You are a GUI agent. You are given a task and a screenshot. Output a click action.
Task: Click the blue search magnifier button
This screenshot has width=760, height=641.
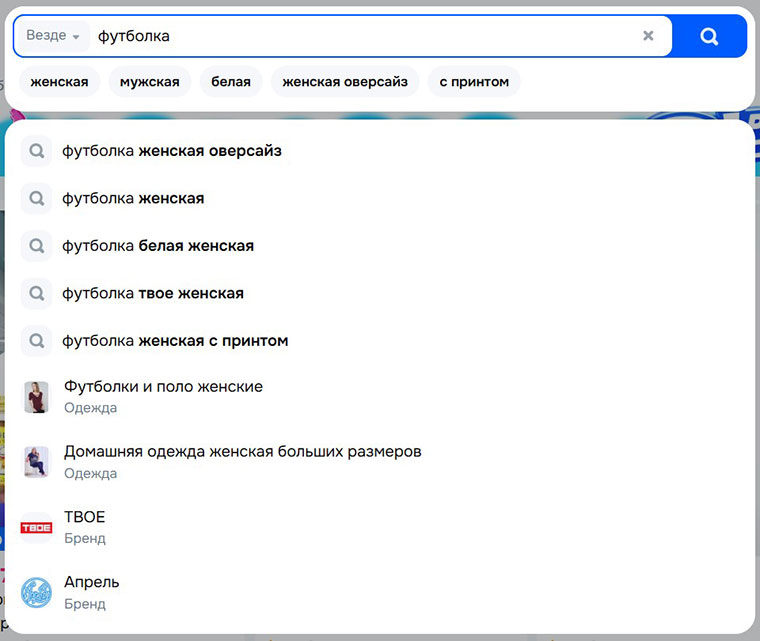pos(709,36)
